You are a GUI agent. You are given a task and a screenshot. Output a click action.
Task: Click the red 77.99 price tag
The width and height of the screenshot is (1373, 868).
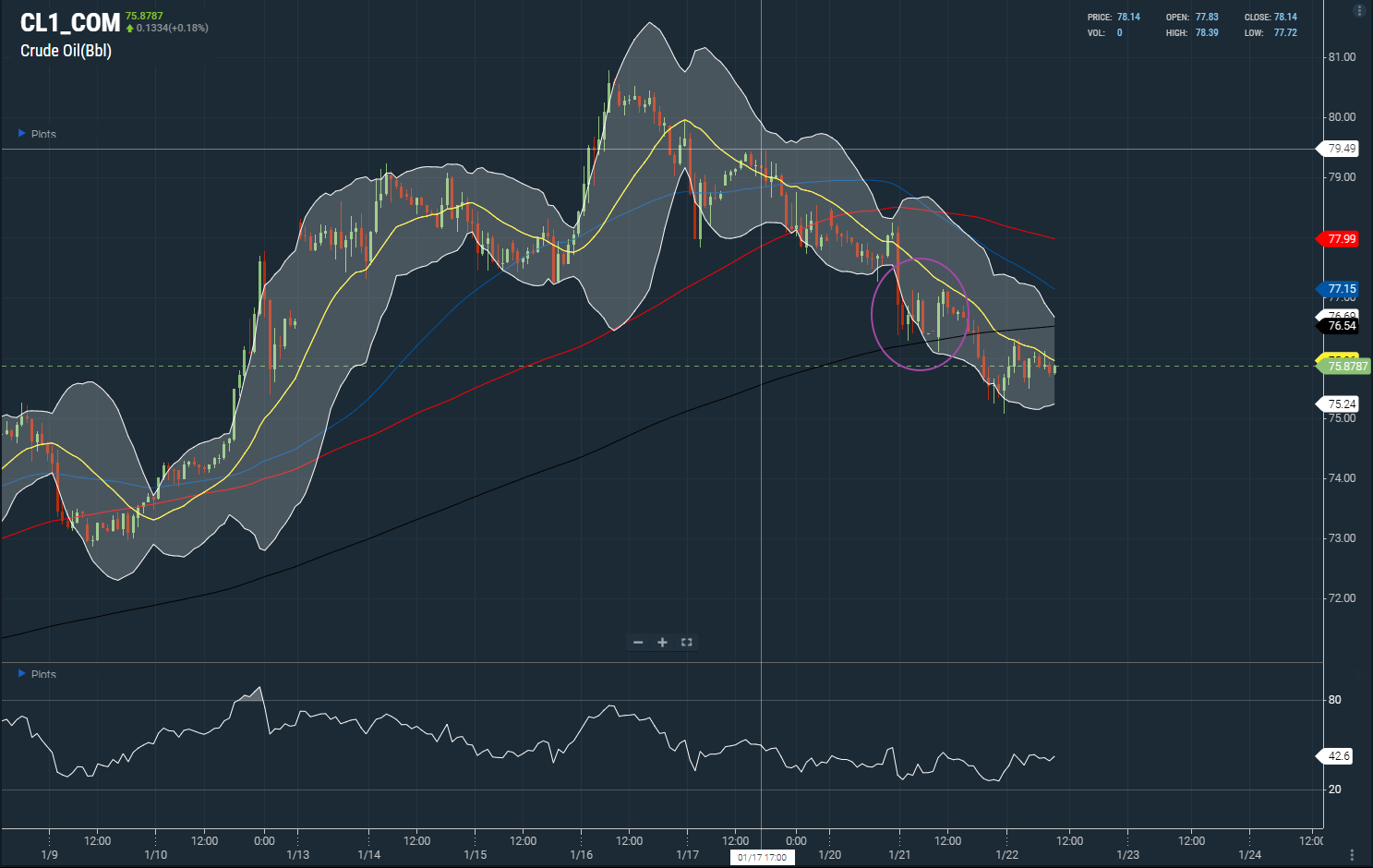pyautogui.click(x=1341, y=239)
